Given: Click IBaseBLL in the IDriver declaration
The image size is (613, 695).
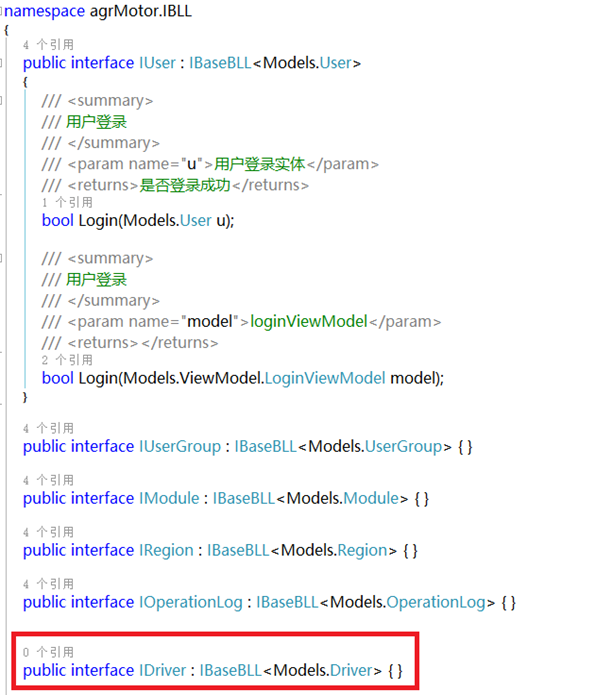Looking at the screenshot, I should (230, 670).
